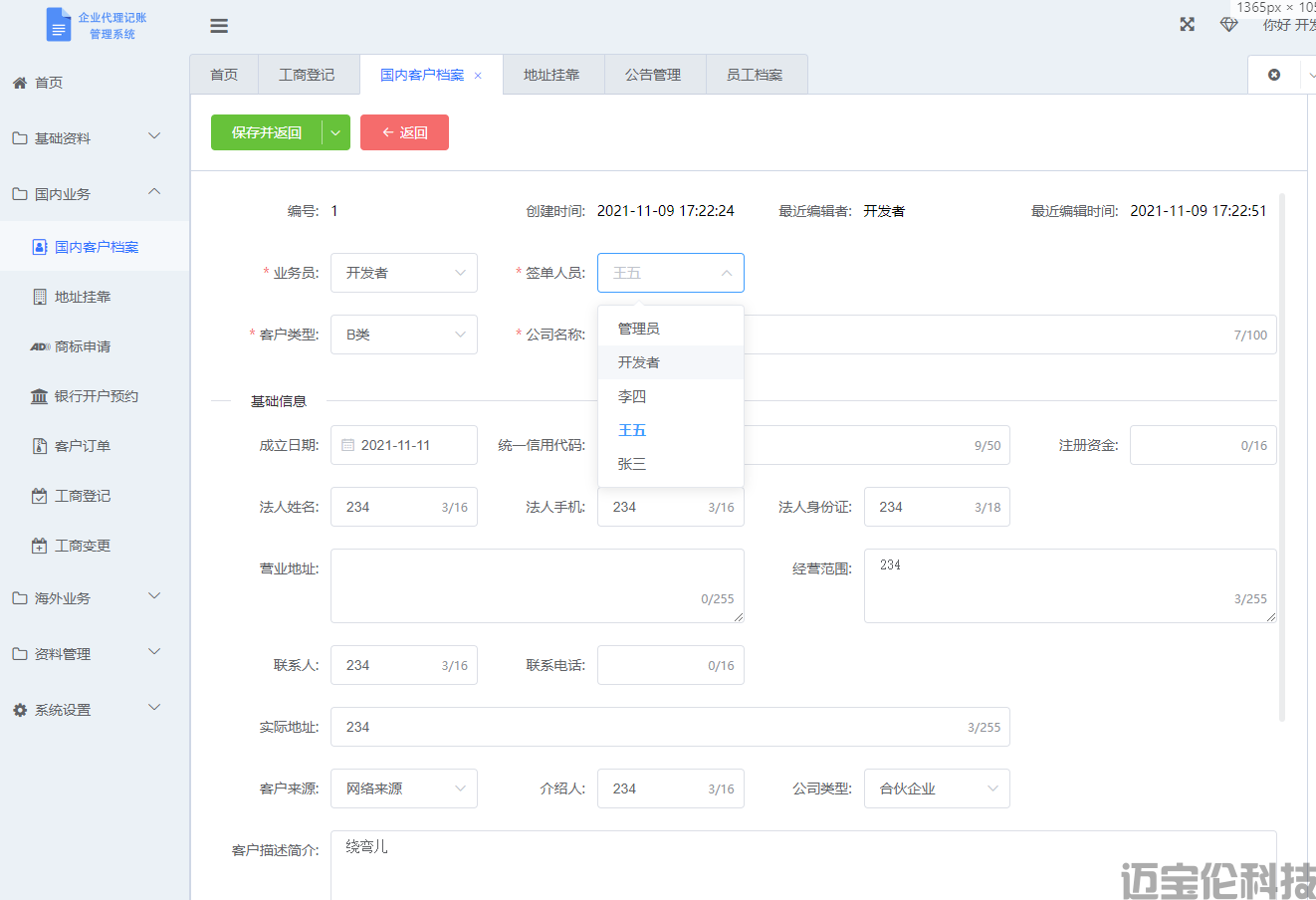Click the 商标申请 AD icon
The width and height of the screenshot is (1316, 900).
40,346
